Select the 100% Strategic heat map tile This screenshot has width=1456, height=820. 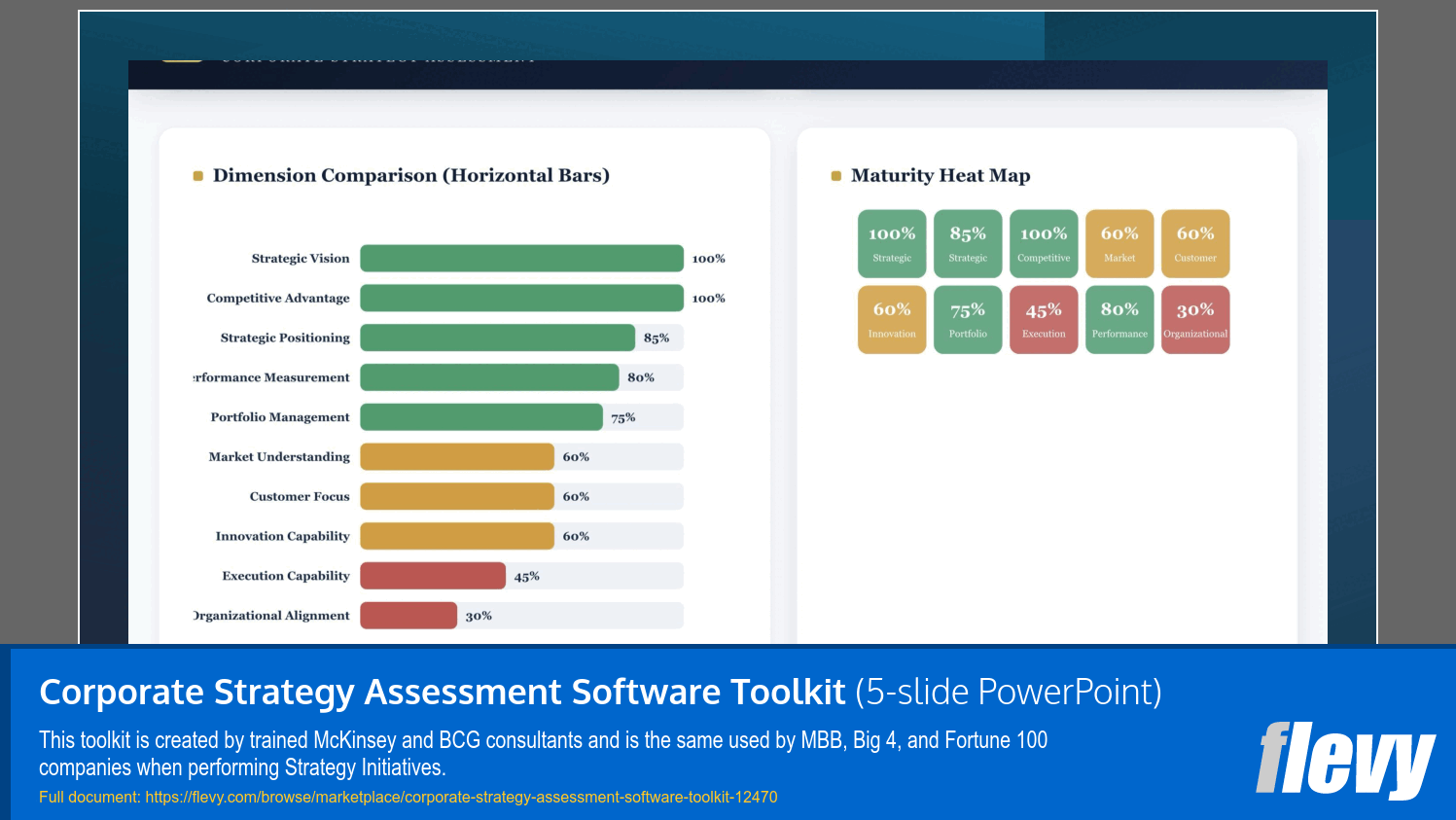[892, 243]
